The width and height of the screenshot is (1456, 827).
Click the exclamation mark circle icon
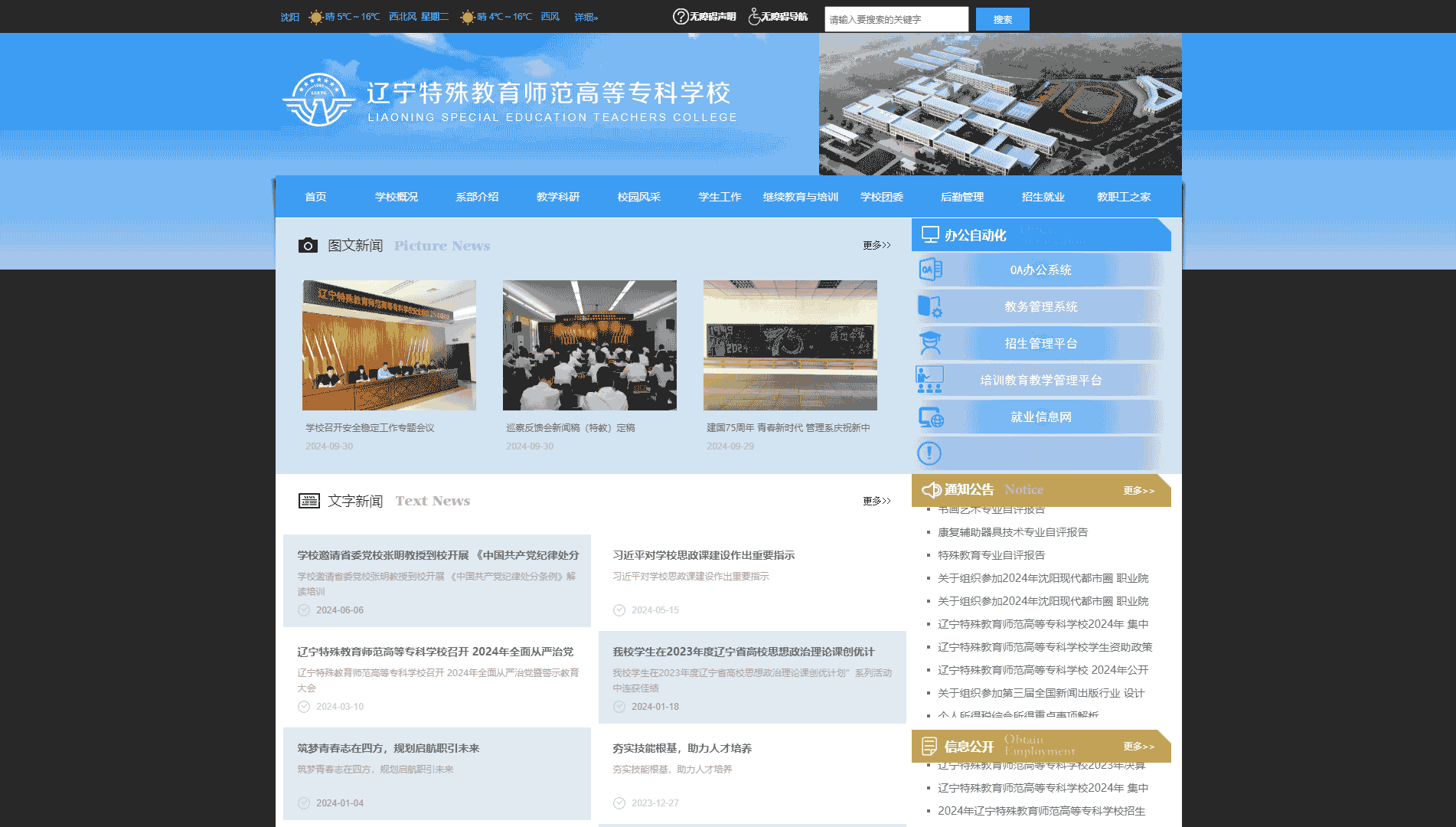[929, 453]
